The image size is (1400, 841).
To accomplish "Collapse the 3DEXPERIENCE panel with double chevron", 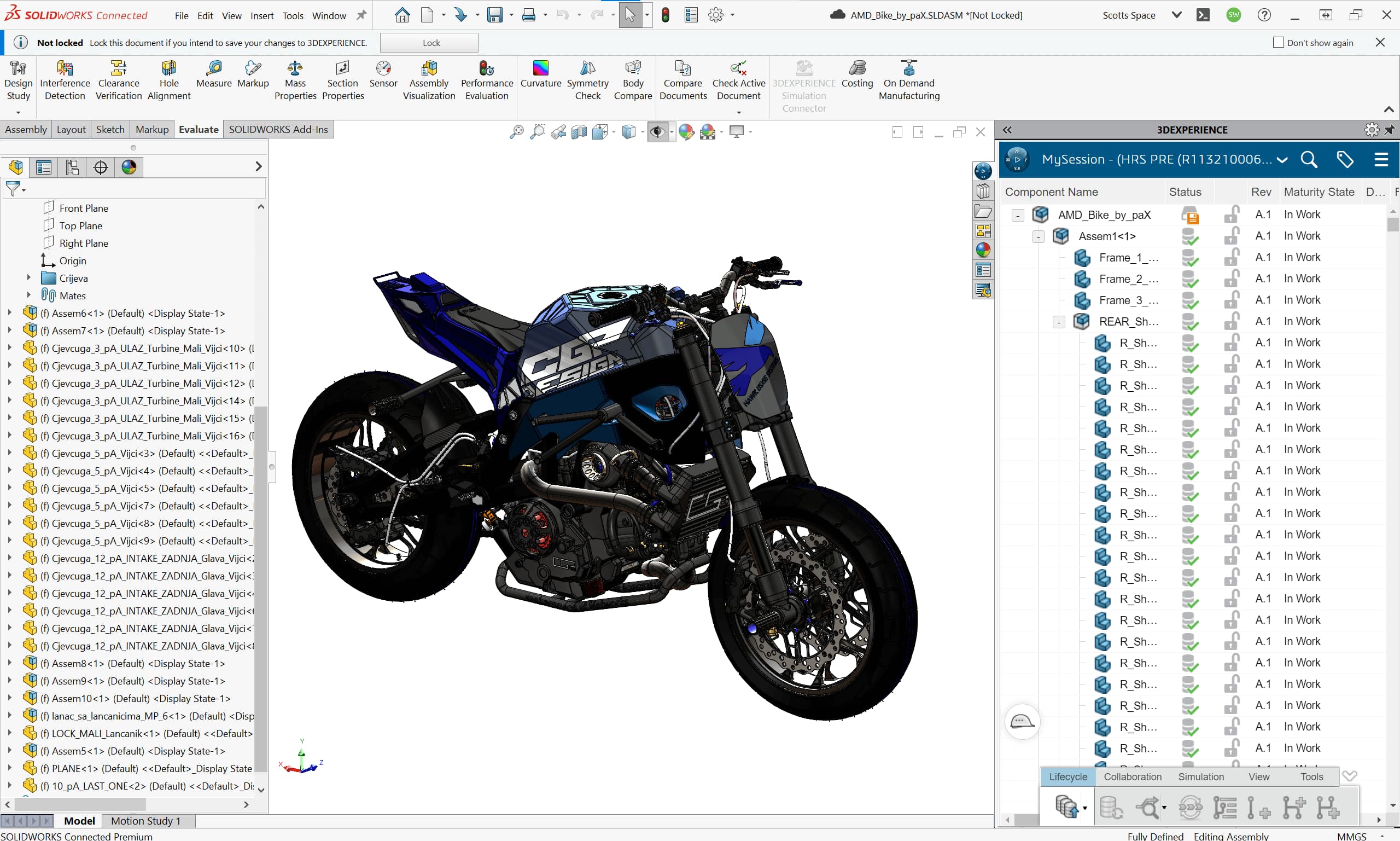I will [x=1007, y=130].
